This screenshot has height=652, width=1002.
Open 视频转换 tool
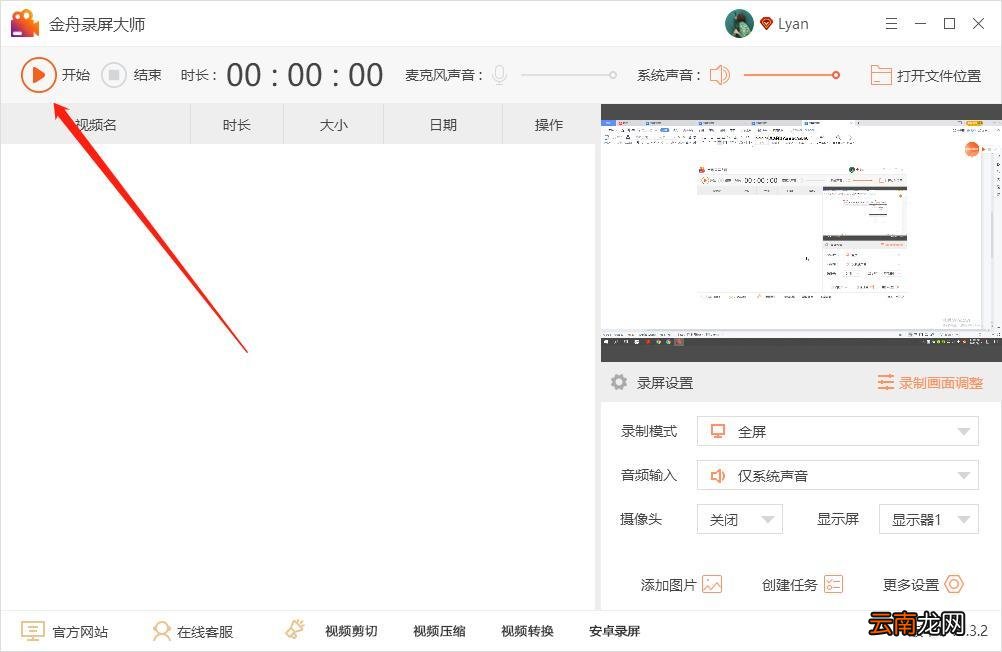click(x=527, y=631)
